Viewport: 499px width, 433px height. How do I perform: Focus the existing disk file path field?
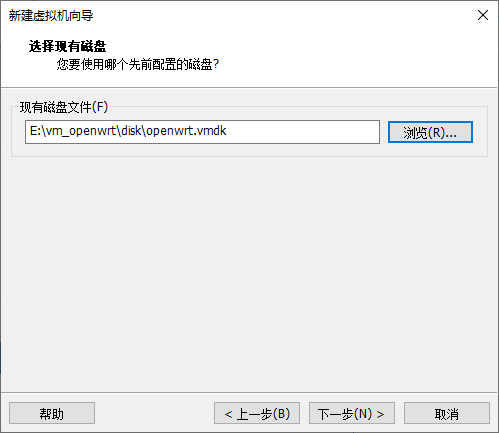pyautogui.click(x=202, y=132)
